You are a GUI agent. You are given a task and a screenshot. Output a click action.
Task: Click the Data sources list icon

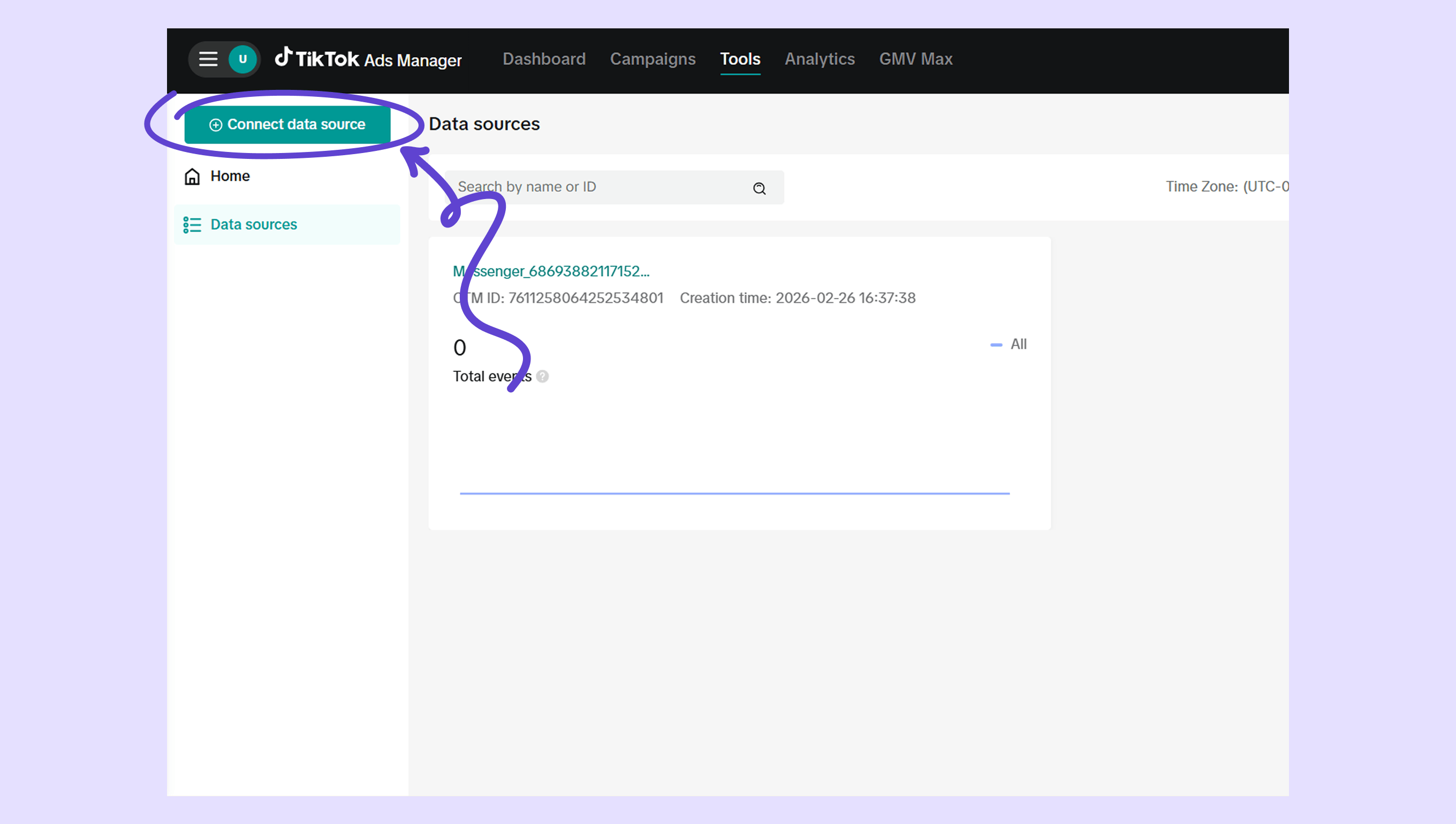pos(193,225)
